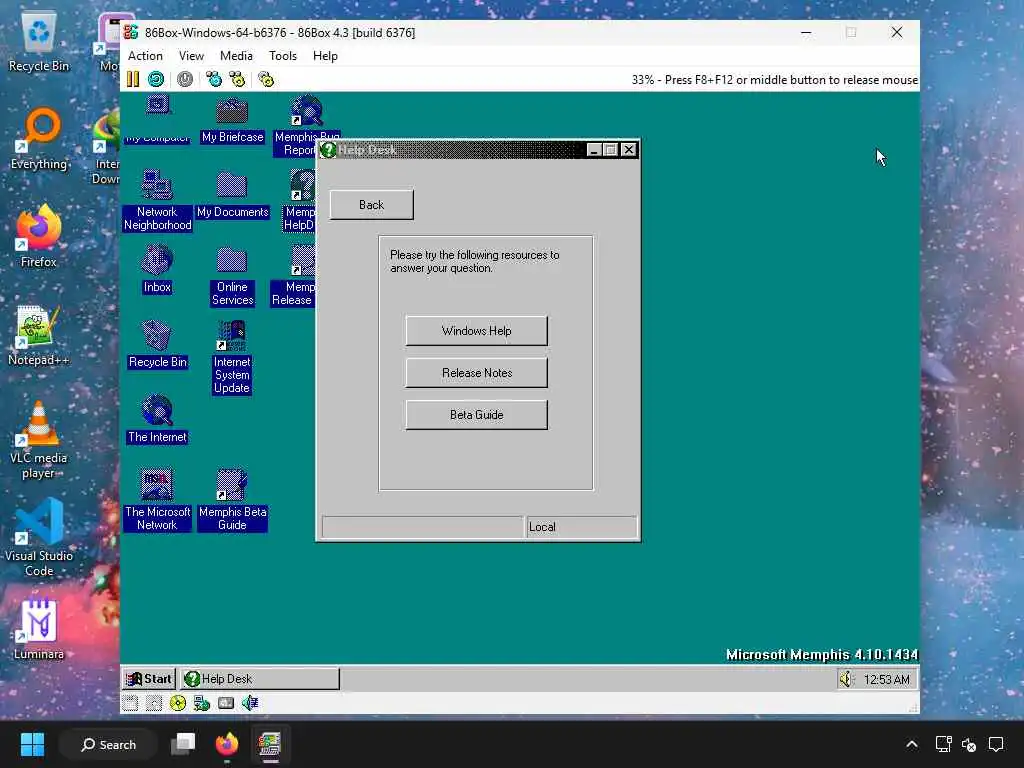Click the floppy drive status bar icon

(x=130, y=703)
